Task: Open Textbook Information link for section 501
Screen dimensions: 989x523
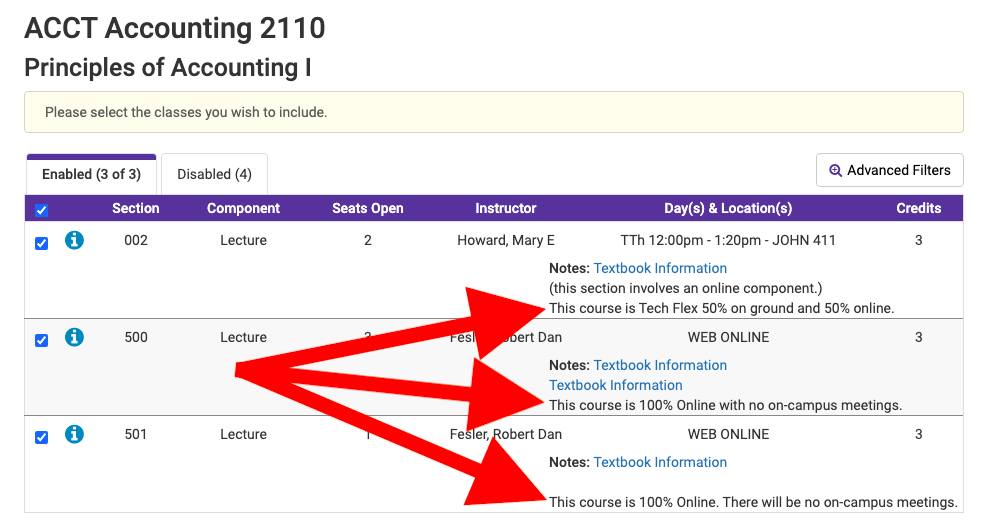Action: click(x=660, y=462)
